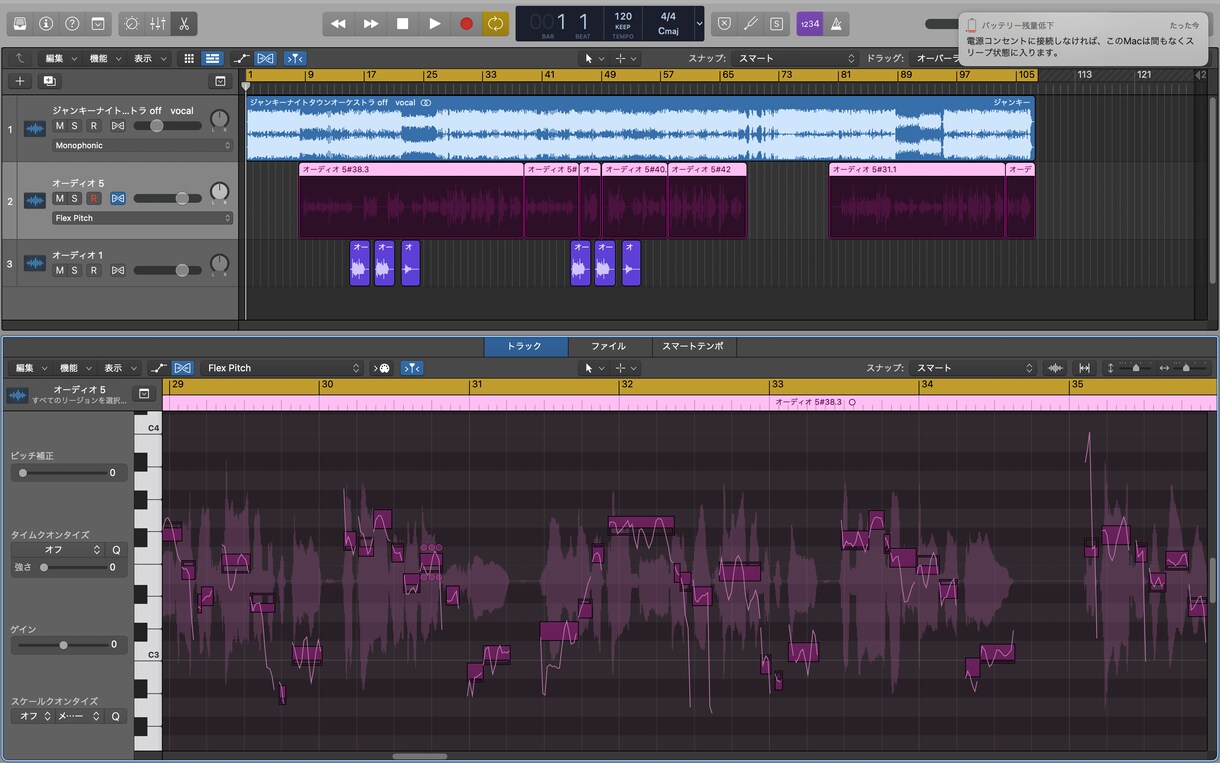Open the tracks area スナップ スマート dropdown
Image resolution: width=1220 pixels, height=763 pixels.
(x=795, y=59)
